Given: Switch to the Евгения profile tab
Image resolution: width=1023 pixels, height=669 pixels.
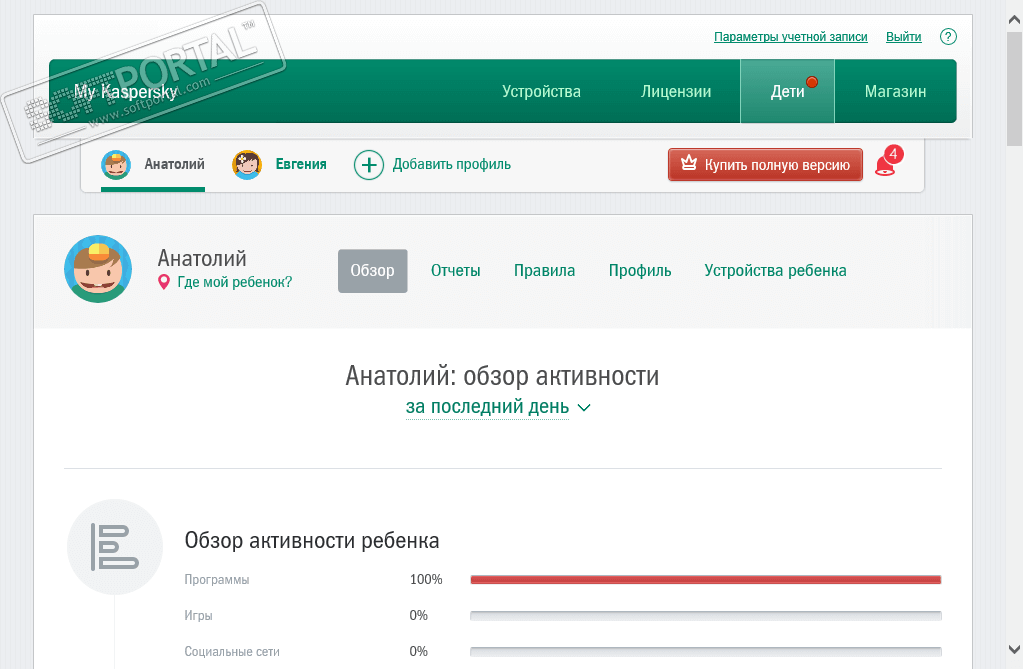Looking at the screenshot, I should point(279,164).
